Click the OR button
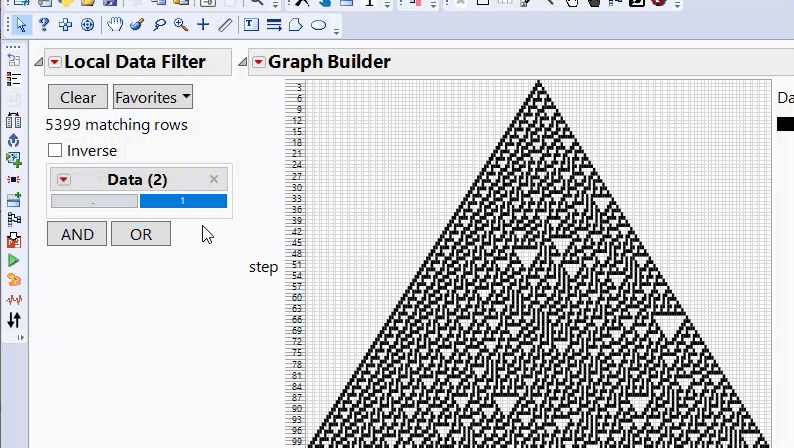Screen dimensions: 794x448 [x=141, y=234]
